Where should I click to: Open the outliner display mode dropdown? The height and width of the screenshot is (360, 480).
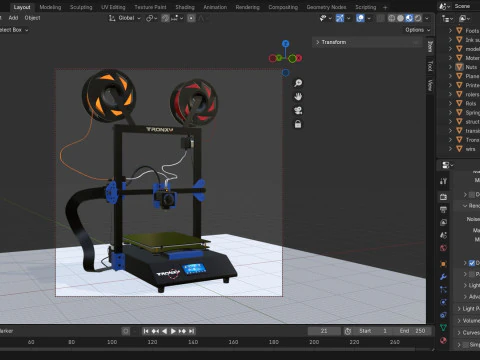pos(465,19)
